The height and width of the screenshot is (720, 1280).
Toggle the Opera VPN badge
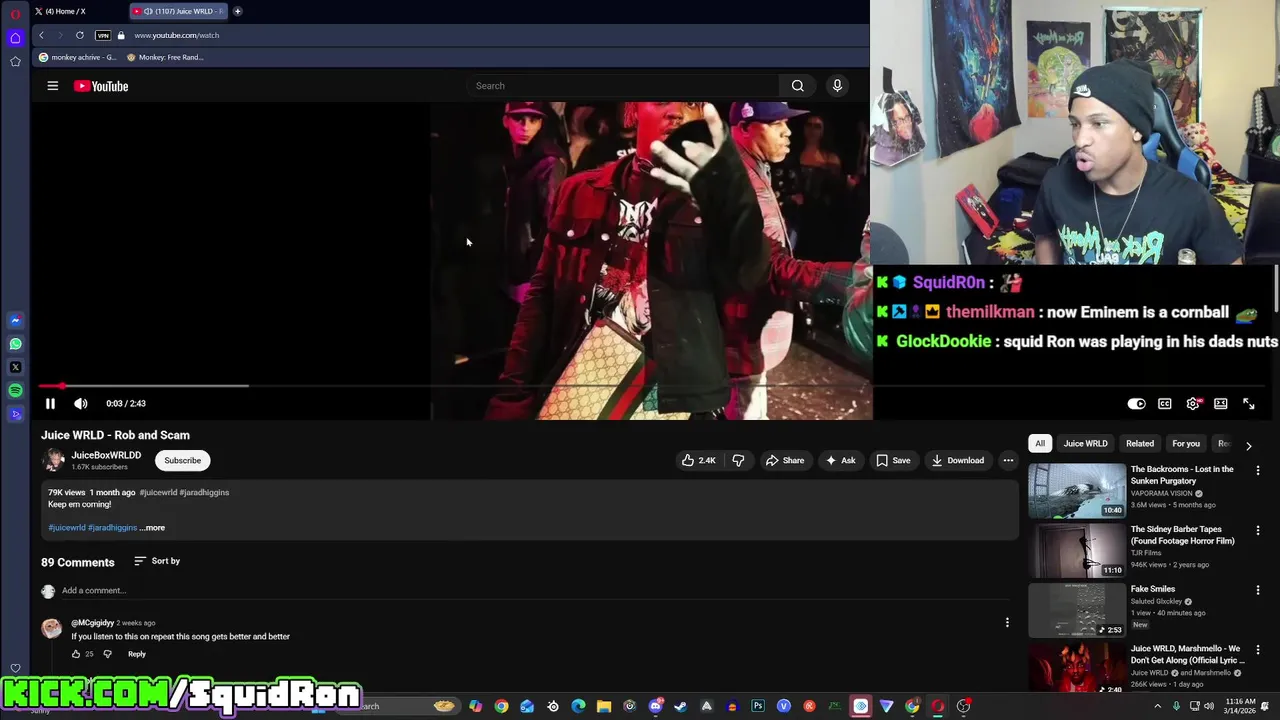coord(103,35)
